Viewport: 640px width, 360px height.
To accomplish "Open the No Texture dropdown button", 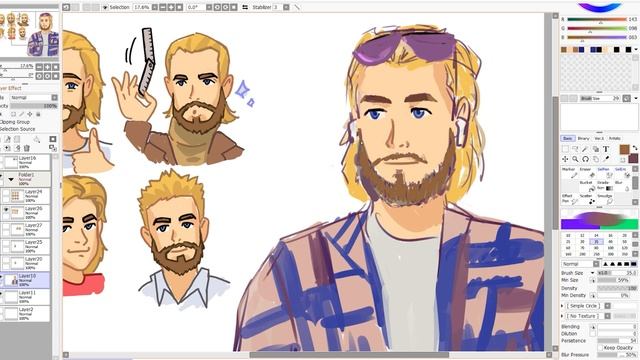I will (x=607, y=316).
